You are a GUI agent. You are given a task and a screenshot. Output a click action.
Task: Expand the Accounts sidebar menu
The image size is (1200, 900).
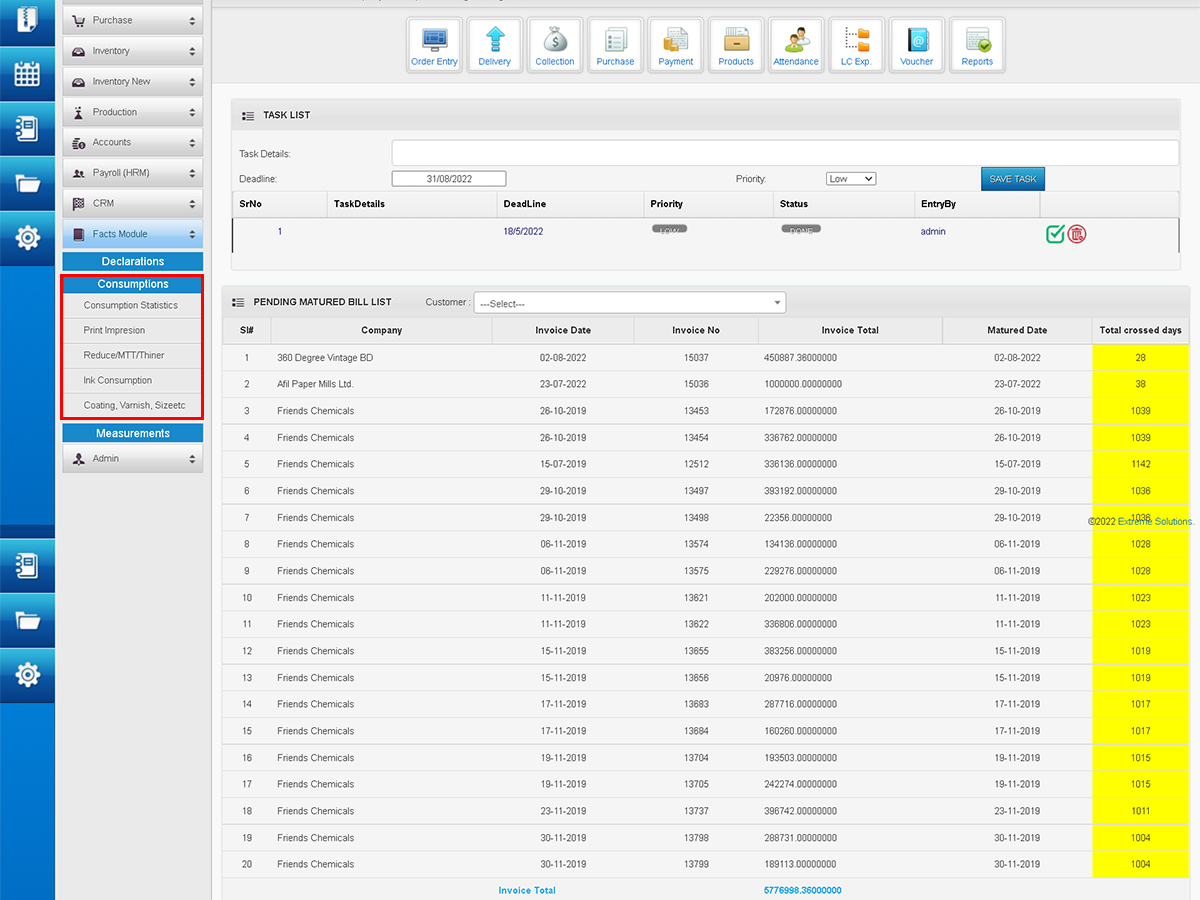(x=132, y=143)
